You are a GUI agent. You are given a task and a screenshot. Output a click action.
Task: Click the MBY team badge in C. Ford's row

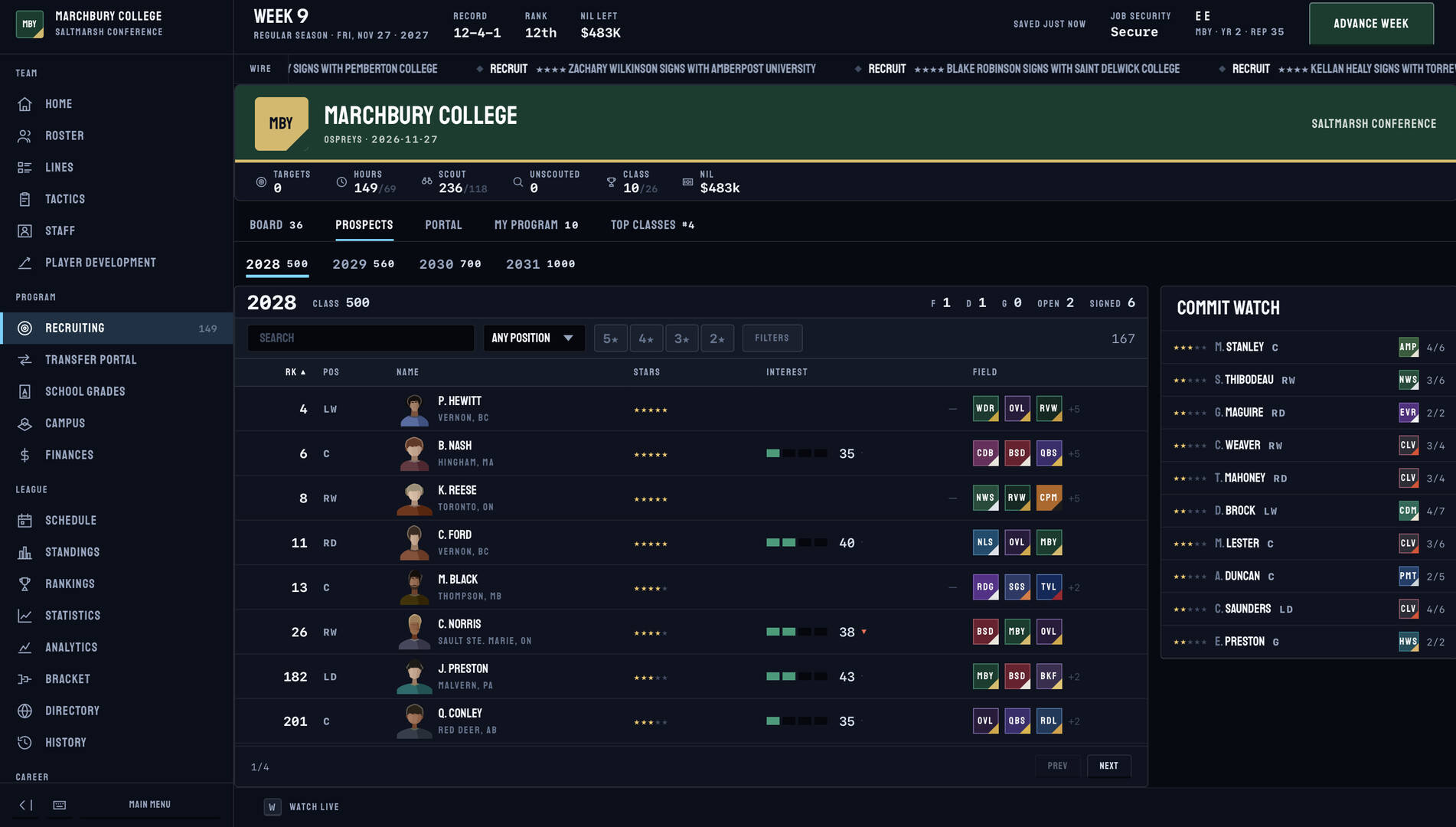pos(1049,543)
